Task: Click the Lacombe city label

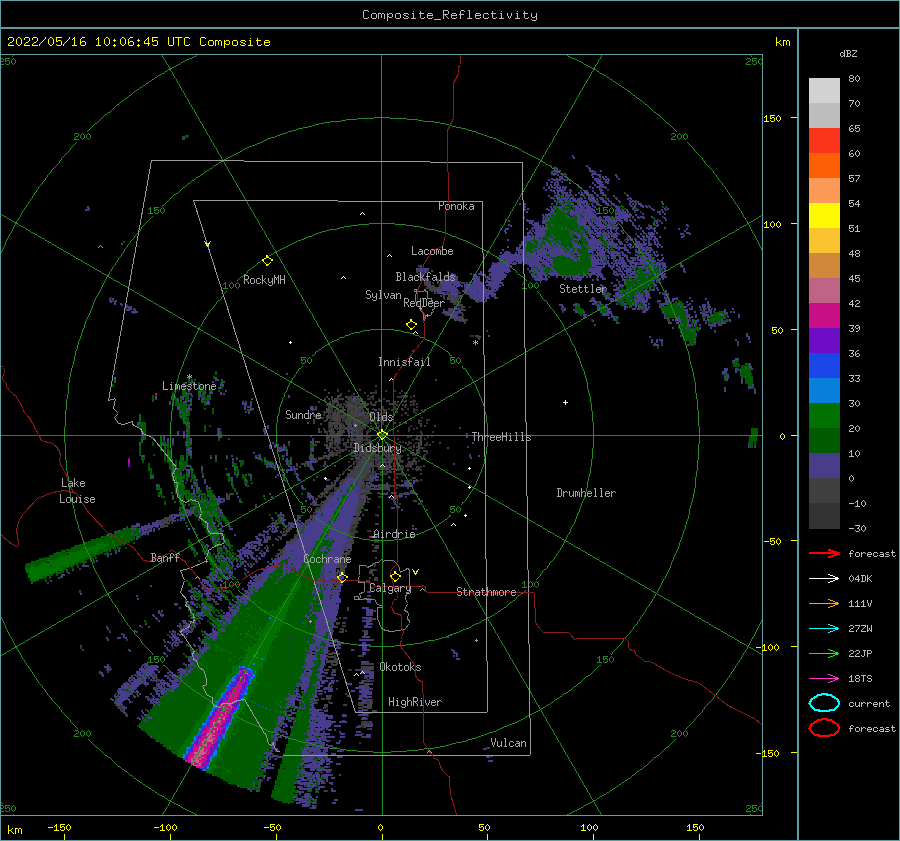Action: point(432,251)
